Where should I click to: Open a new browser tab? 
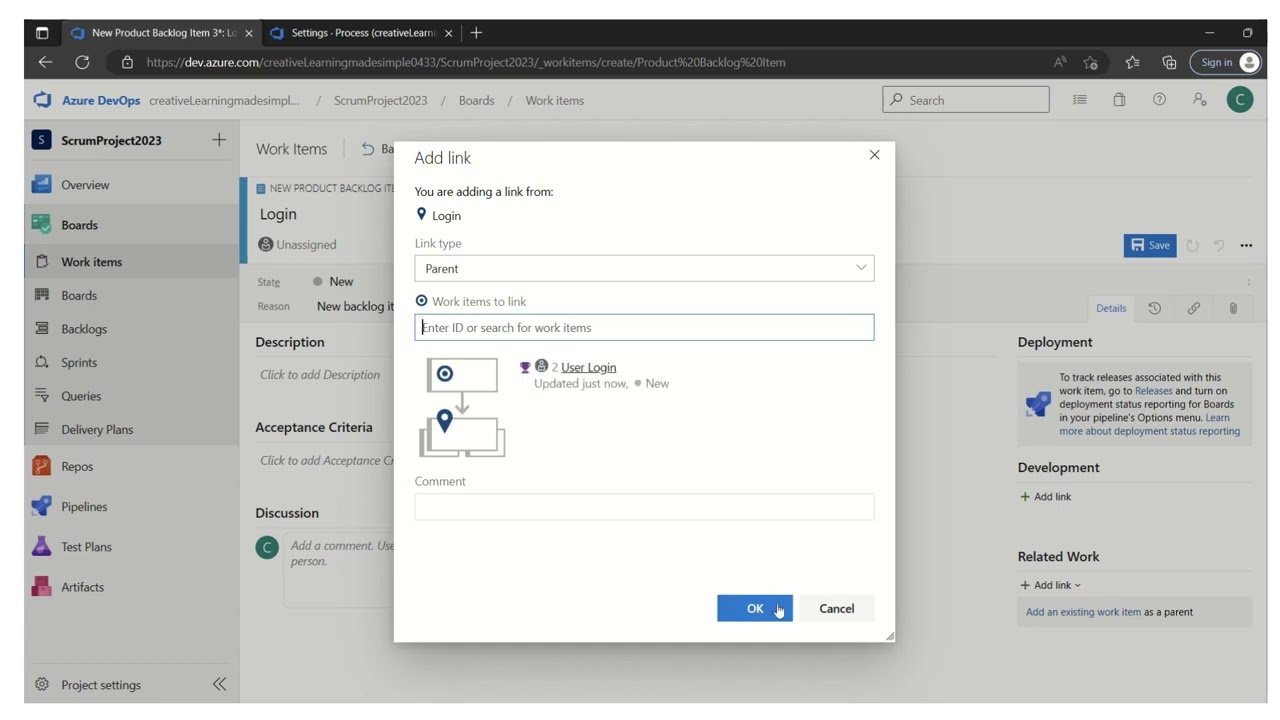[476, 33]
